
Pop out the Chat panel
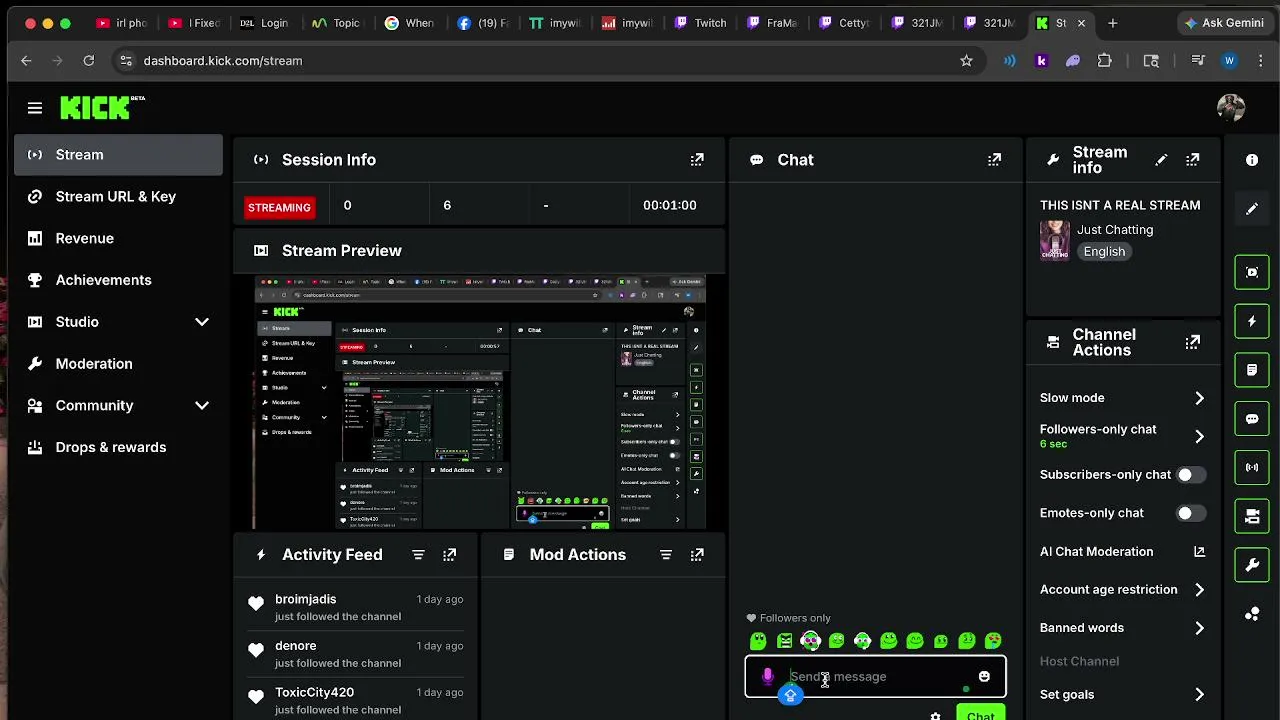click(x=994, y=160)
